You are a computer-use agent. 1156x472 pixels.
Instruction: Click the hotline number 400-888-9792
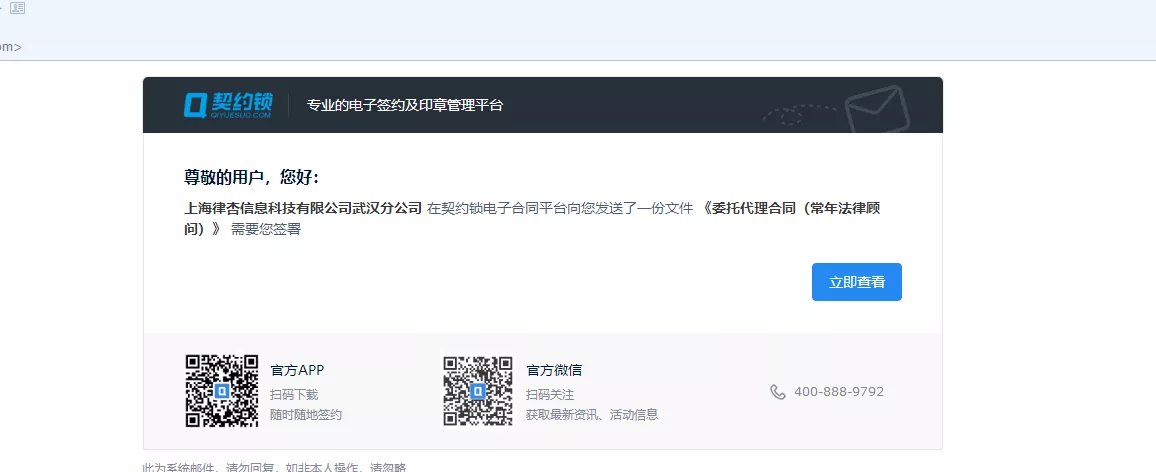click(838, 392)
